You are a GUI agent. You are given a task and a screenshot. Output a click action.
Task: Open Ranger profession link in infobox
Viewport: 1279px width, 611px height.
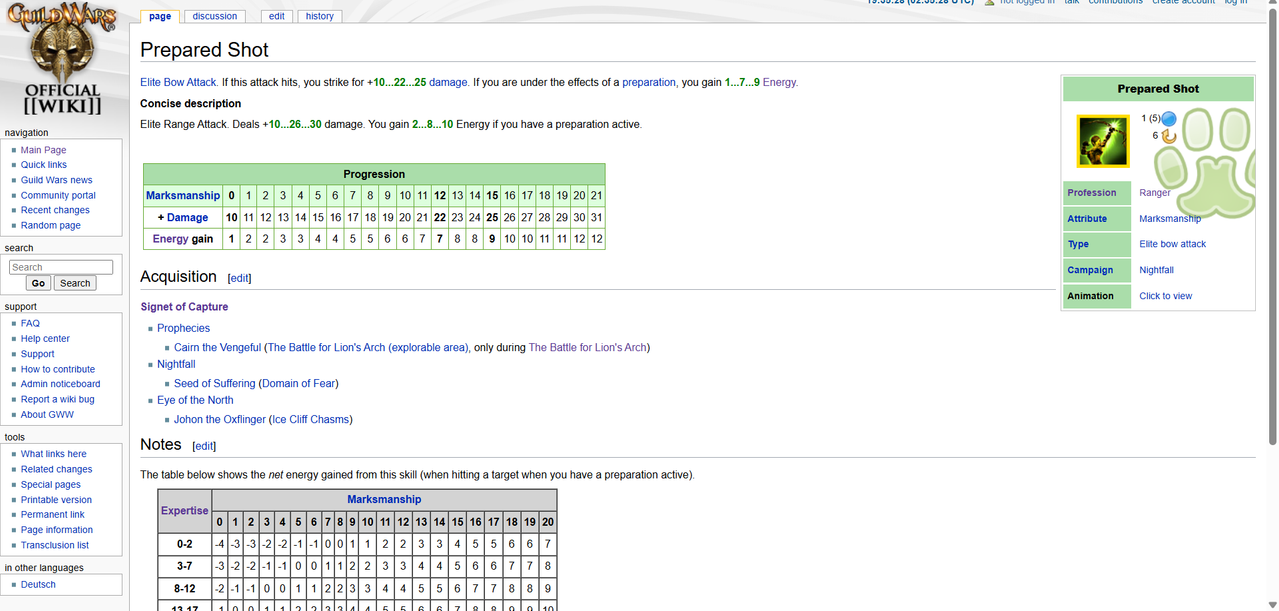(x=1154, y=193)
